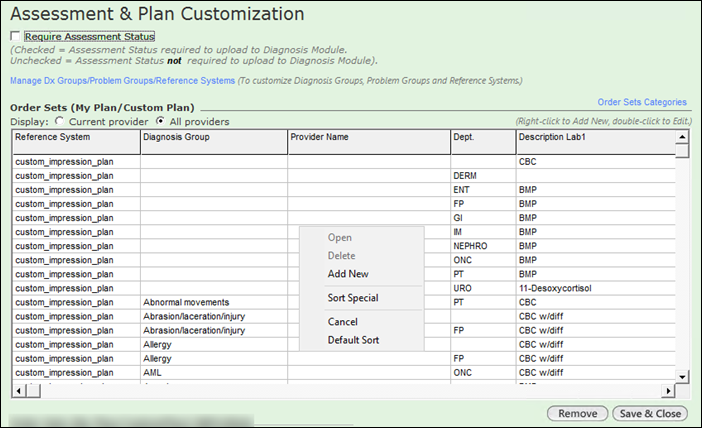
Task: Choose Open from the context menu
Action: pyautogui.click(x=340, y=238)
